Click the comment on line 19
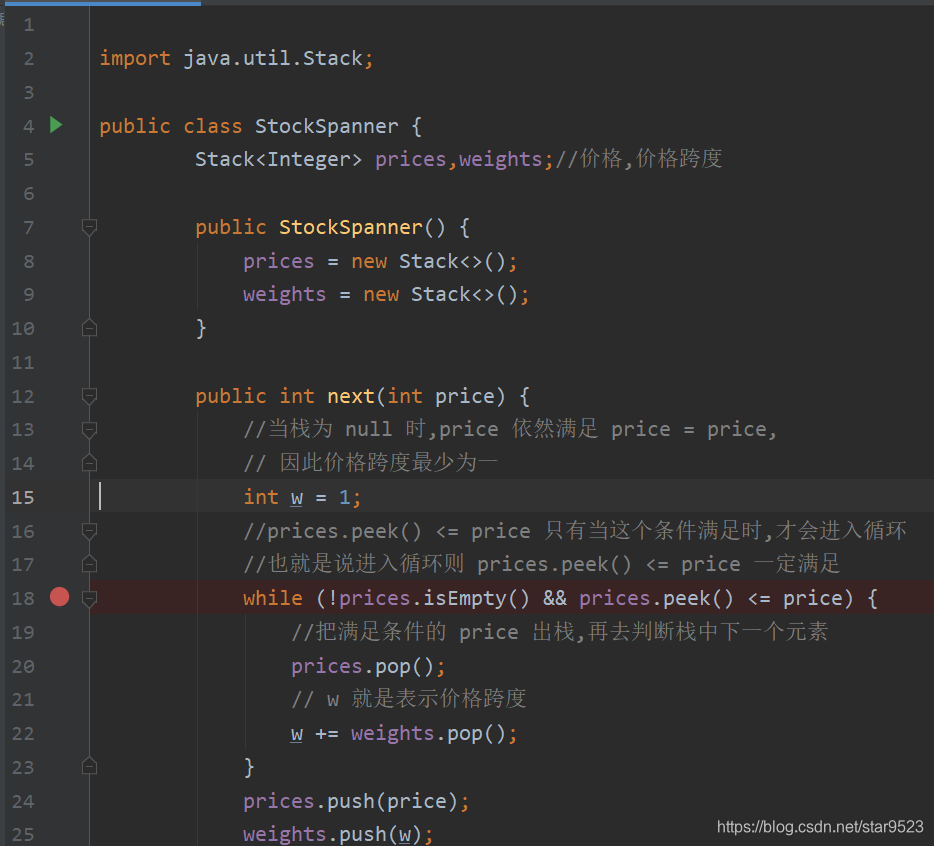Screen dimensions: 934x846 tap(559, 632)
